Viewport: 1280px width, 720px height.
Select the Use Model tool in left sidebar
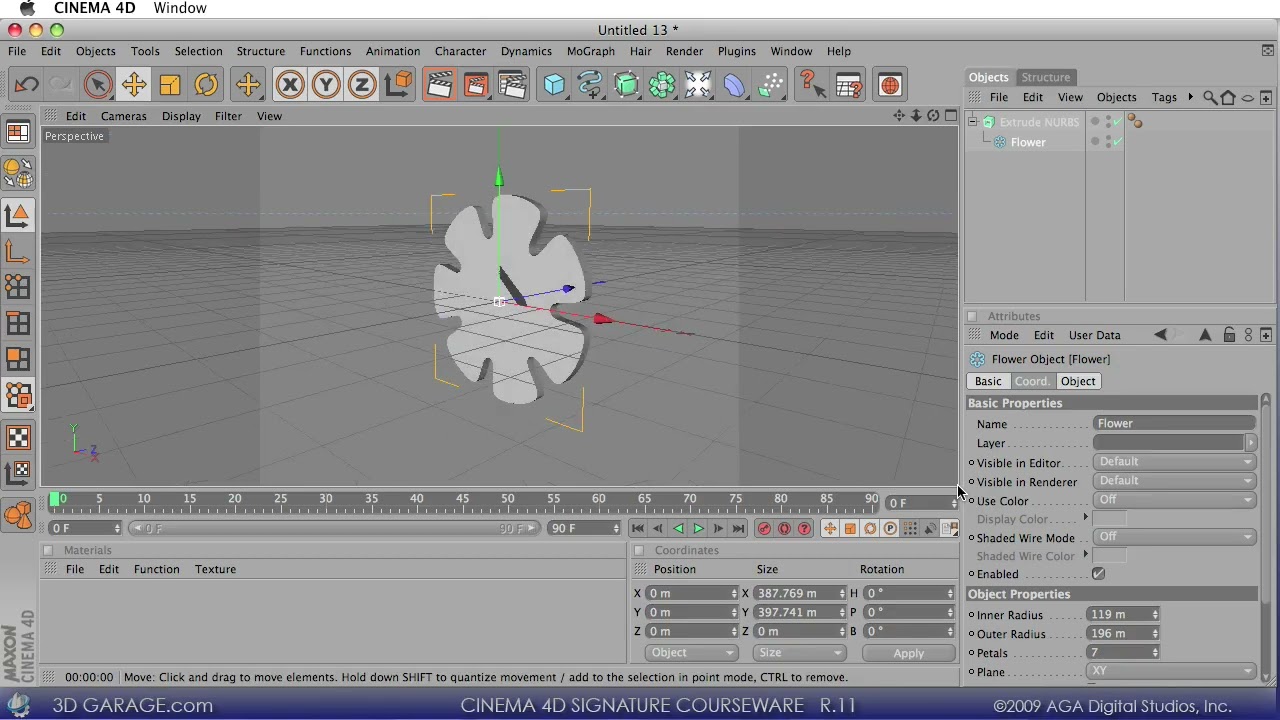18,215
